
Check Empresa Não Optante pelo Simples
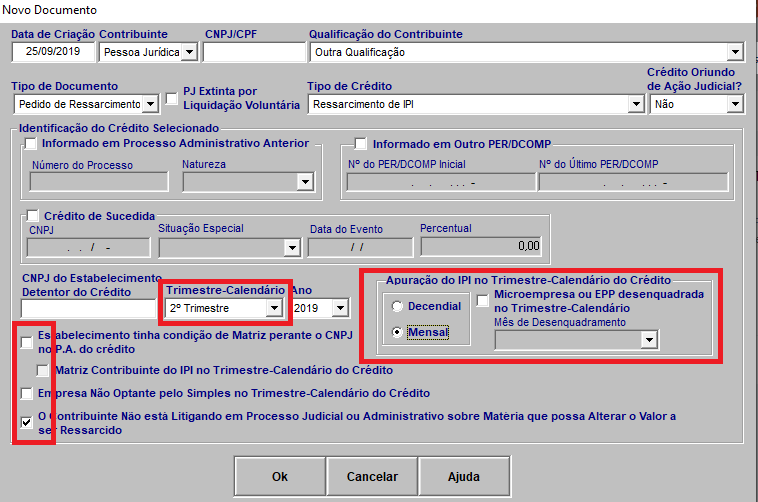[x=27, y=393]
